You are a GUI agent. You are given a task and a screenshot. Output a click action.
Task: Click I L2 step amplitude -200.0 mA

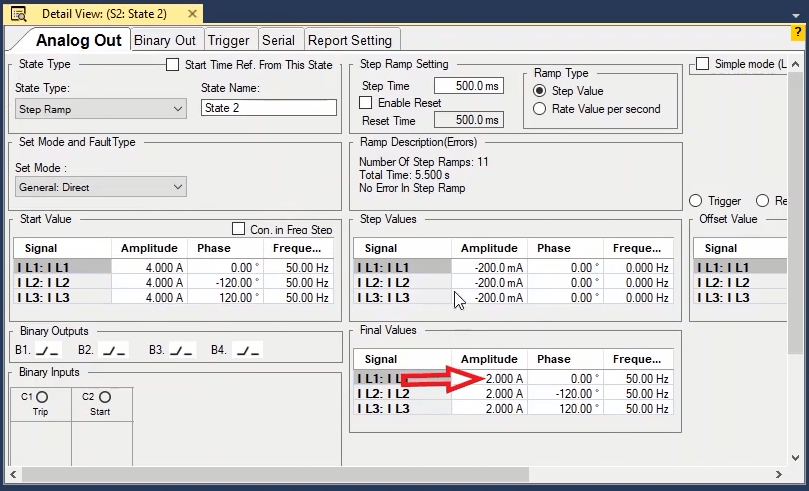click(x=489, y=283)
